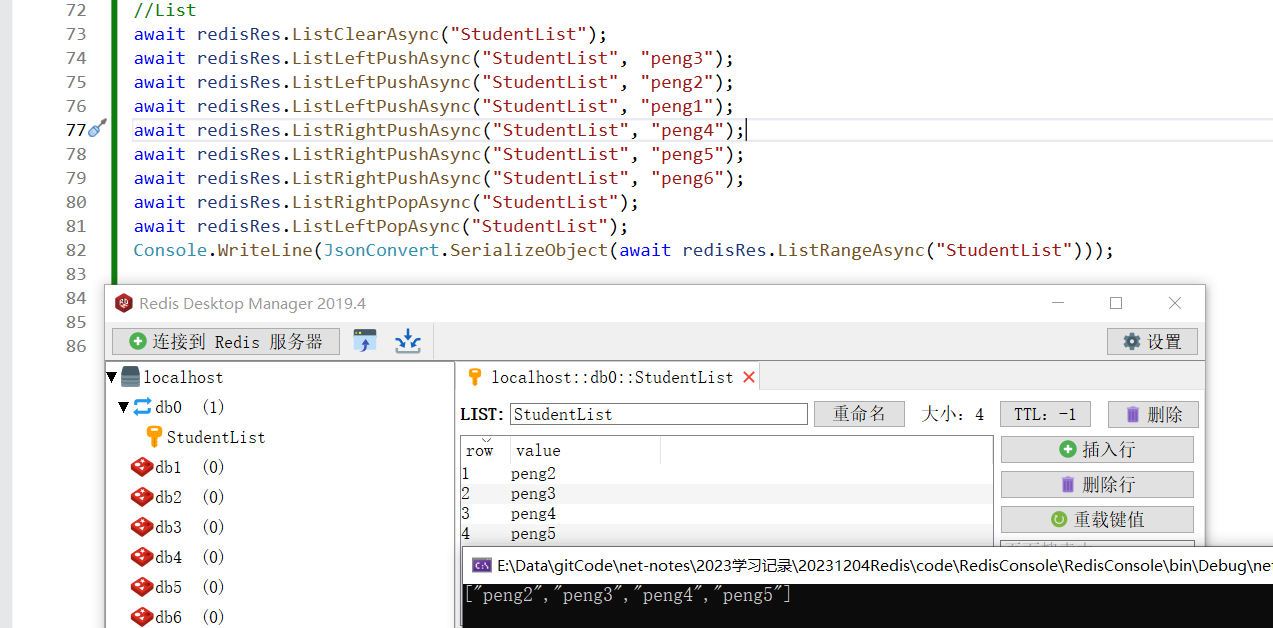Close the StudentList tab with red X
The width and height of the screenshot is (1273, 628).
(x=749, y=377)
